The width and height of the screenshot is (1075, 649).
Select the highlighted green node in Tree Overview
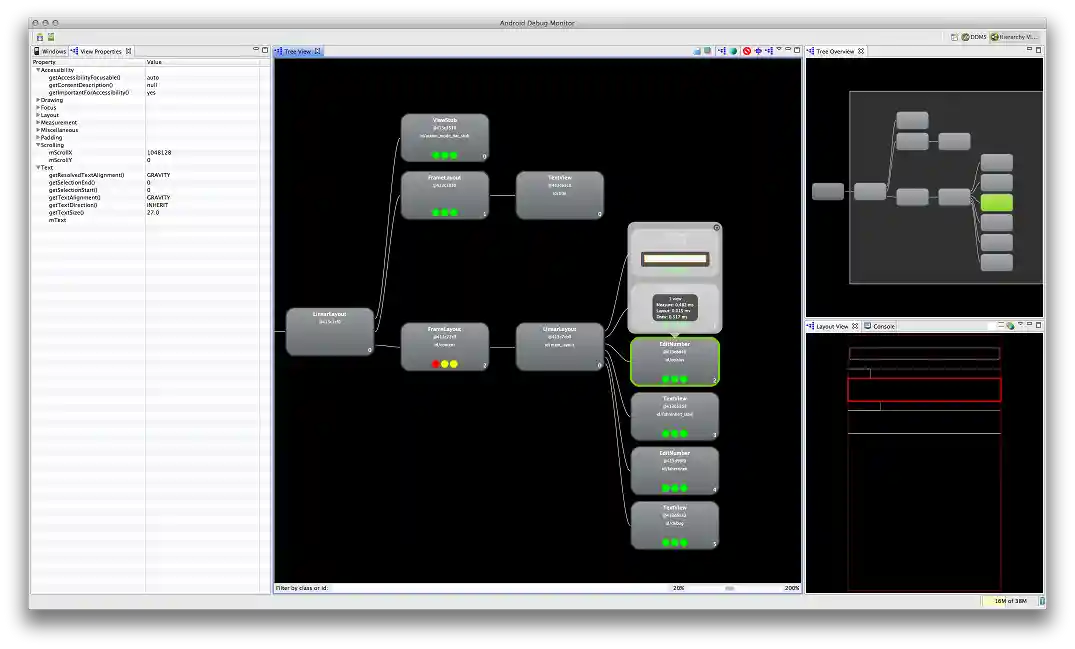(x=996, y=202)
